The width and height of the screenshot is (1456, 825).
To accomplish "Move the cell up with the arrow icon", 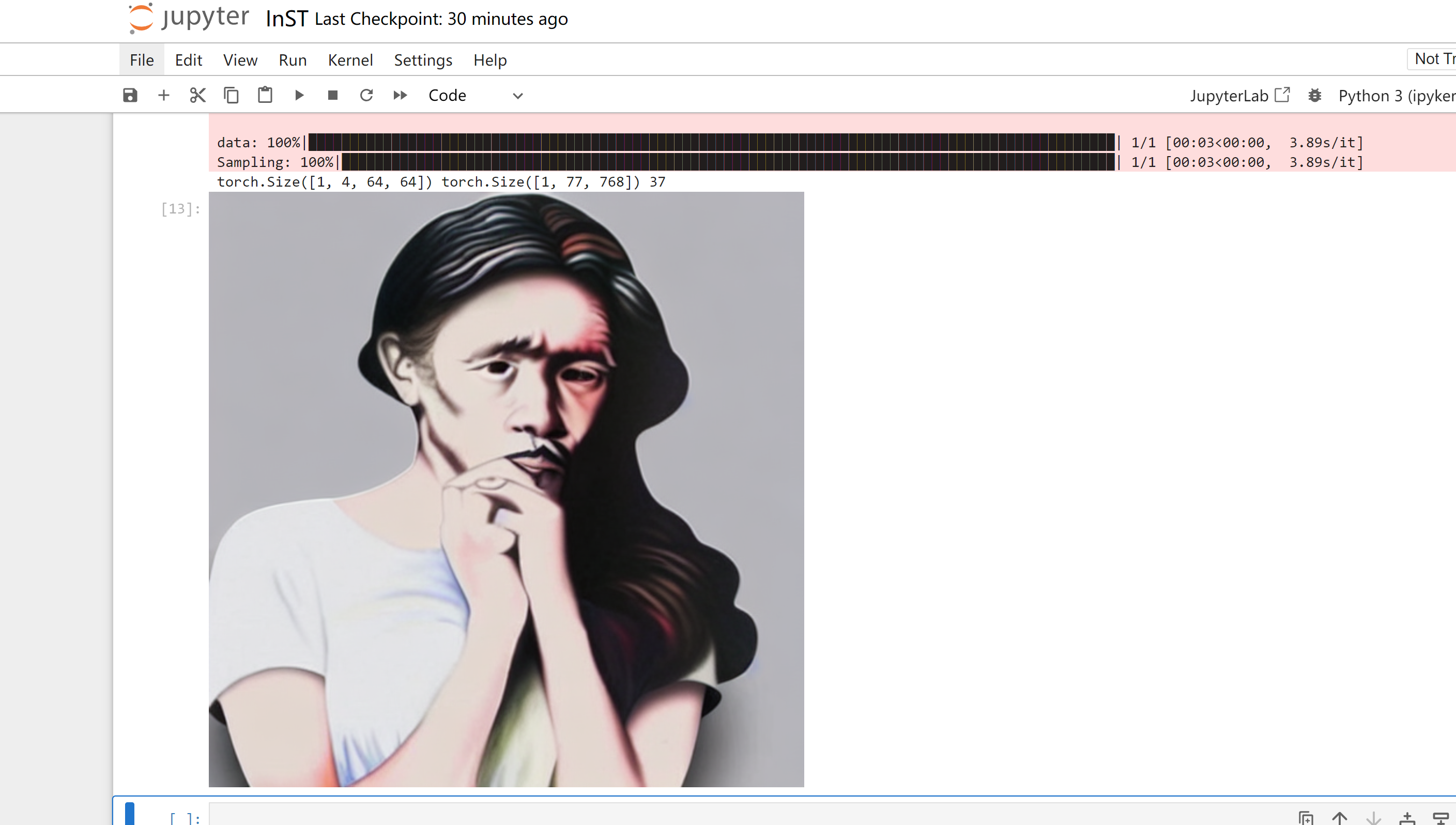I will click(x=1339, y=818).
